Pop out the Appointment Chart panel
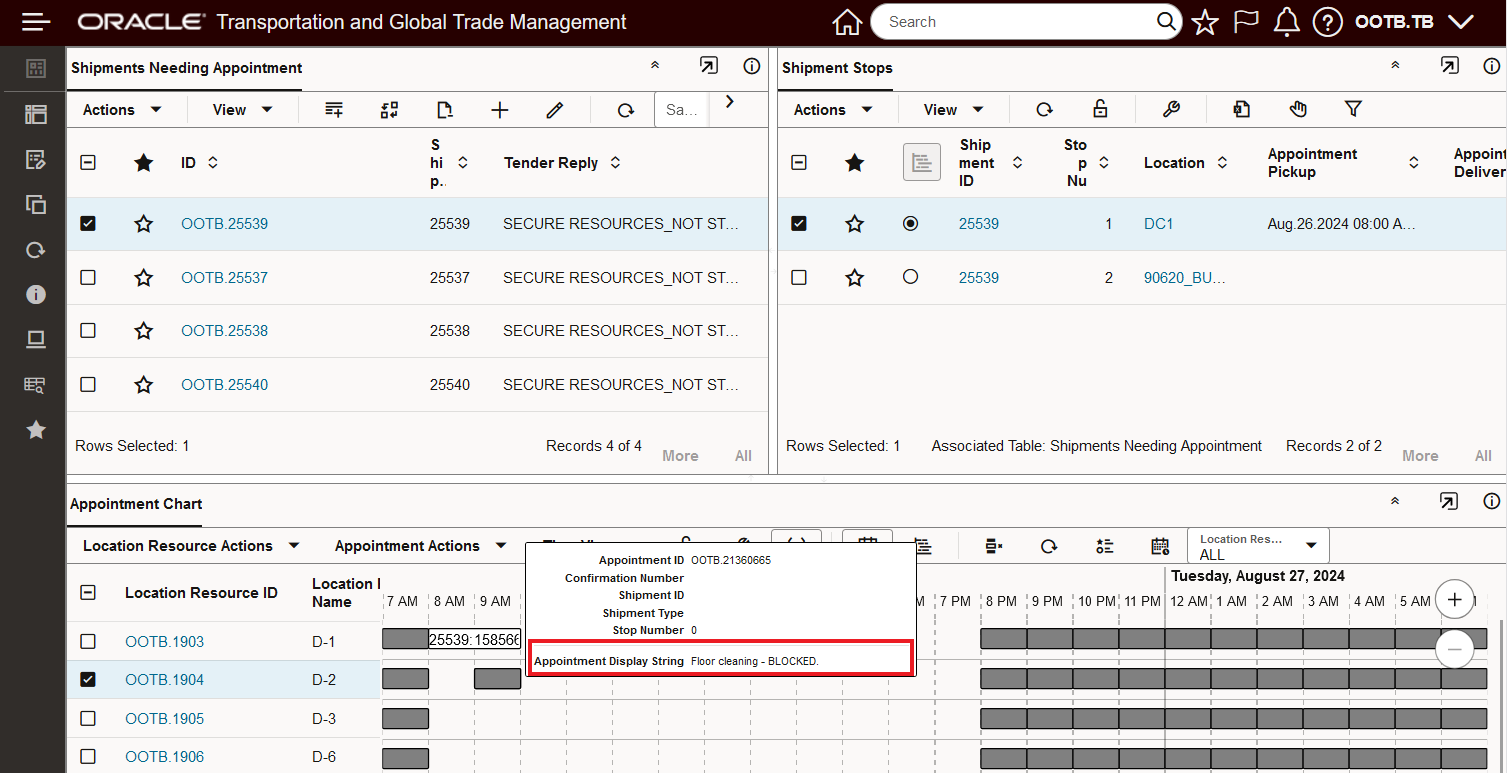1507x773 pixels. click(x=1449, y=501)
